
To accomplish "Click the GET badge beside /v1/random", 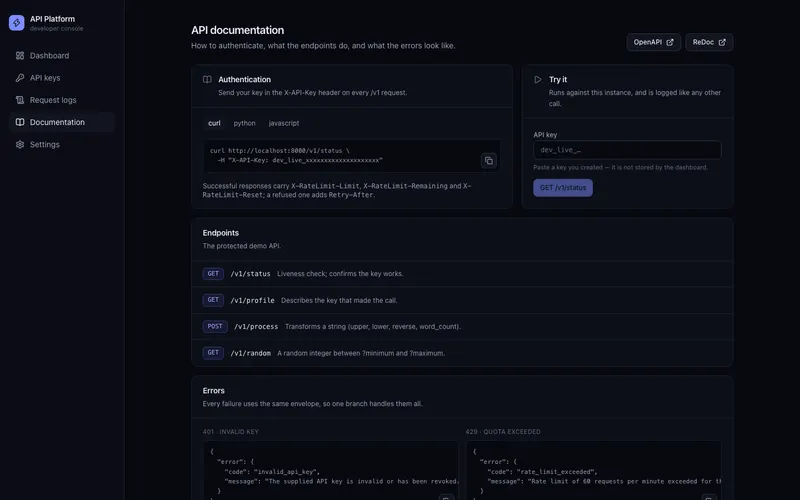I will click(213, 353).
